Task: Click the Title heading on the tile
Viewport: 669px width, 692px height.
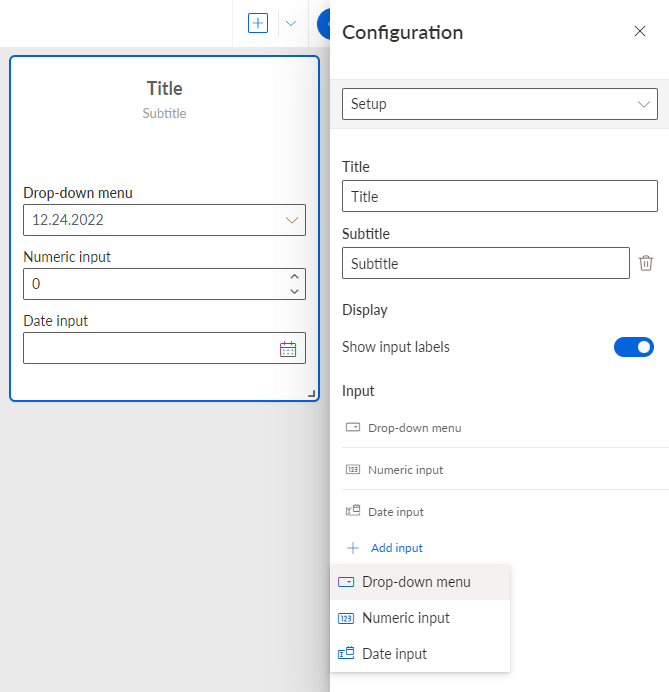Action: pyautogui.click(x=165, y=89)
